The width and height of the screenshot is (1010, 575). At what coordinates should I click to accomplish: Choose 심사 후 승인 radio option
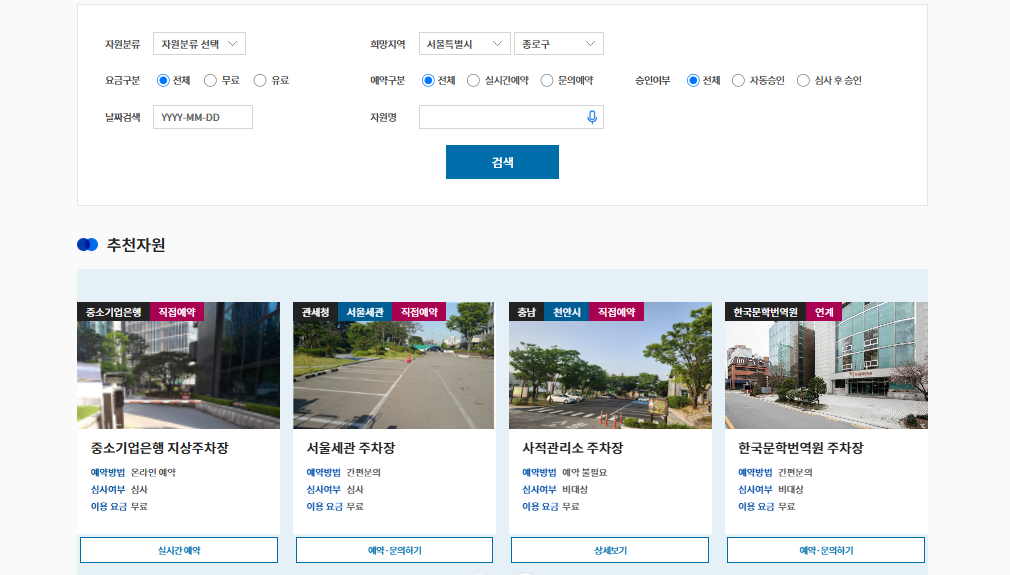[x=803, y=80]
